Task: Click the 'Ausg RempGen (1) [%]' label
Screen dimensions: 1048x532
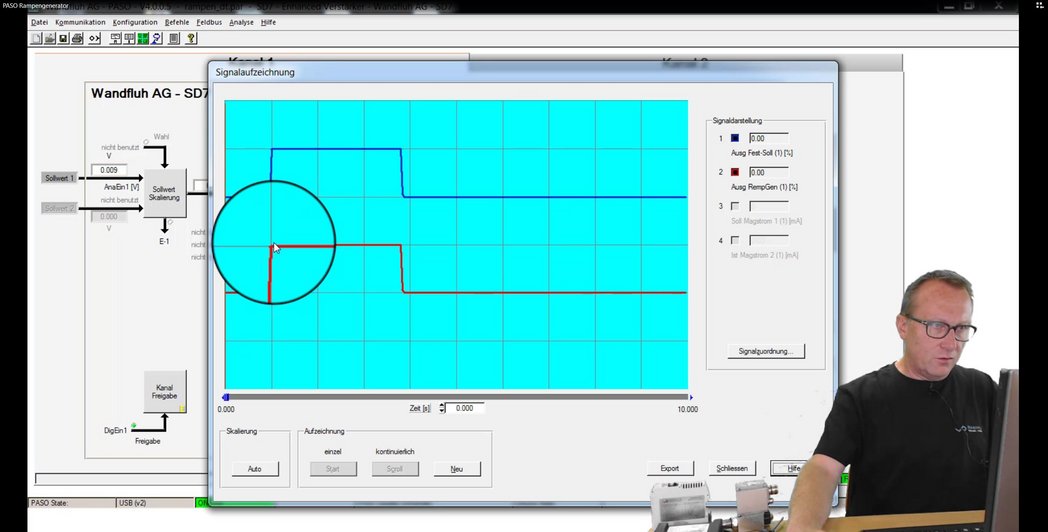Action: click(x=764, y=187)
